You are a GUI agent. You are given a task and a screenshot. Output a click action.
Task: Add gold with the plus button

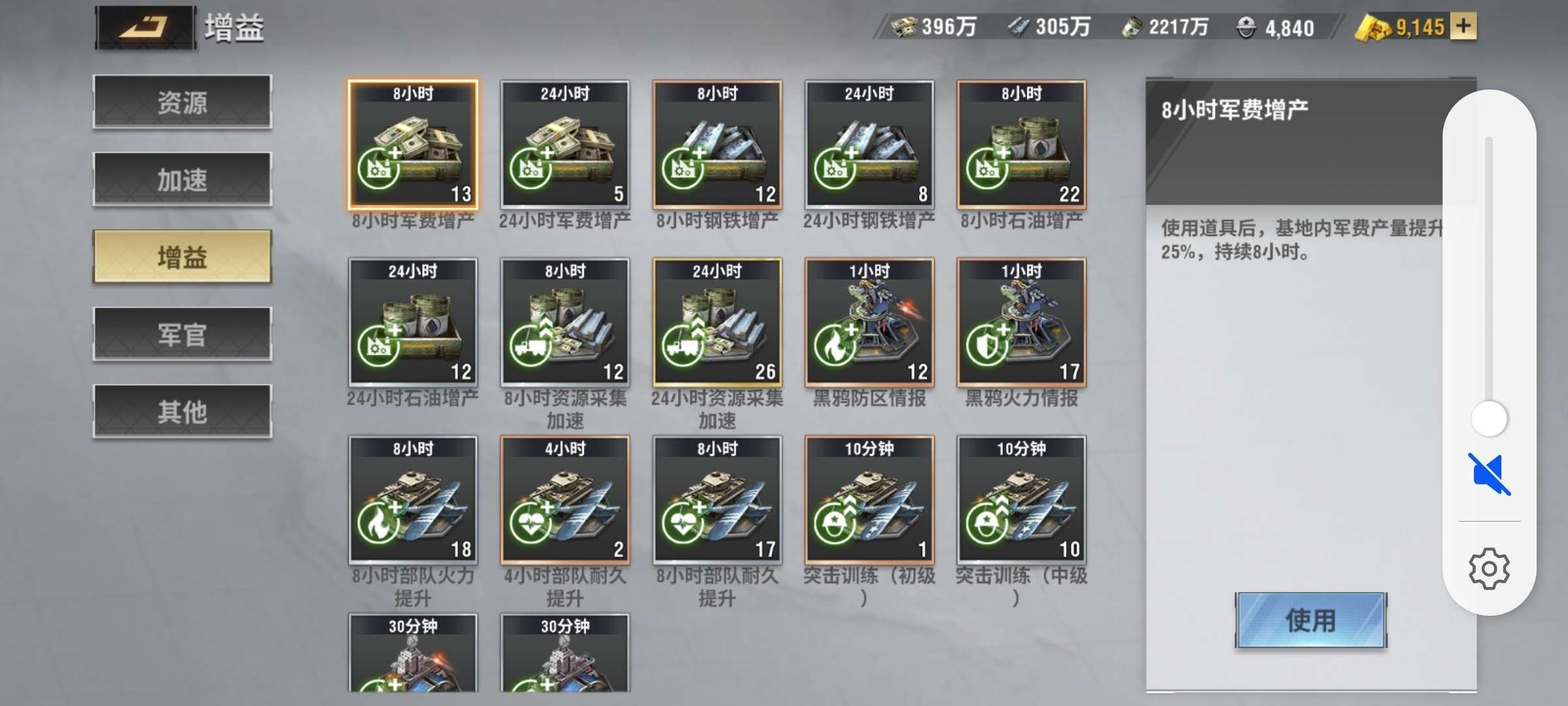click(x=1463, y=27)
